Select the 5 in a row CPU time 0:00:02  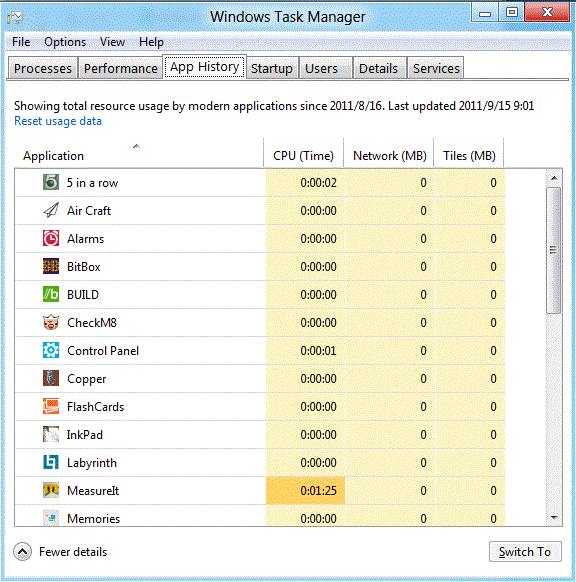[305, 183]
